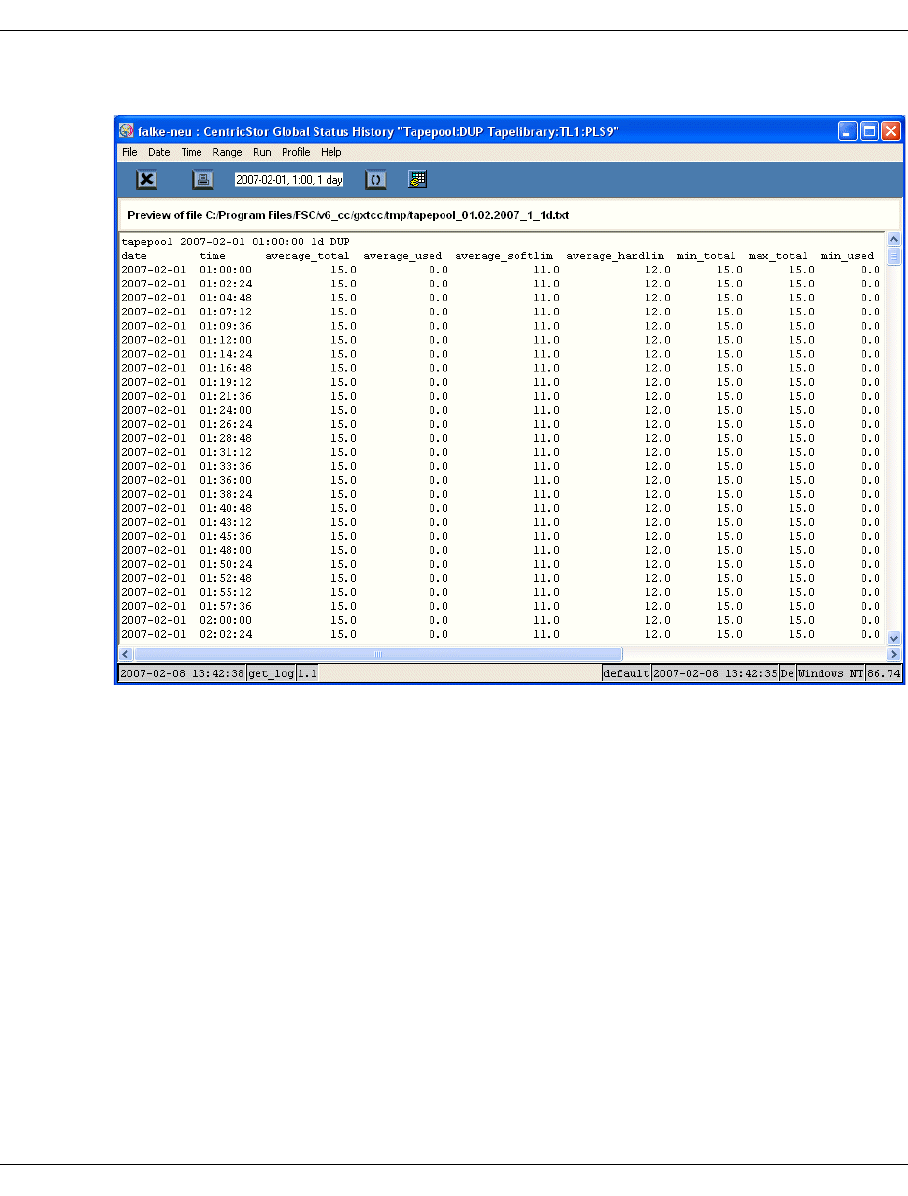Viewport: 908px width, 1196px height.
Task: Click the parentheses range toolbar icon
Action: 375,180
